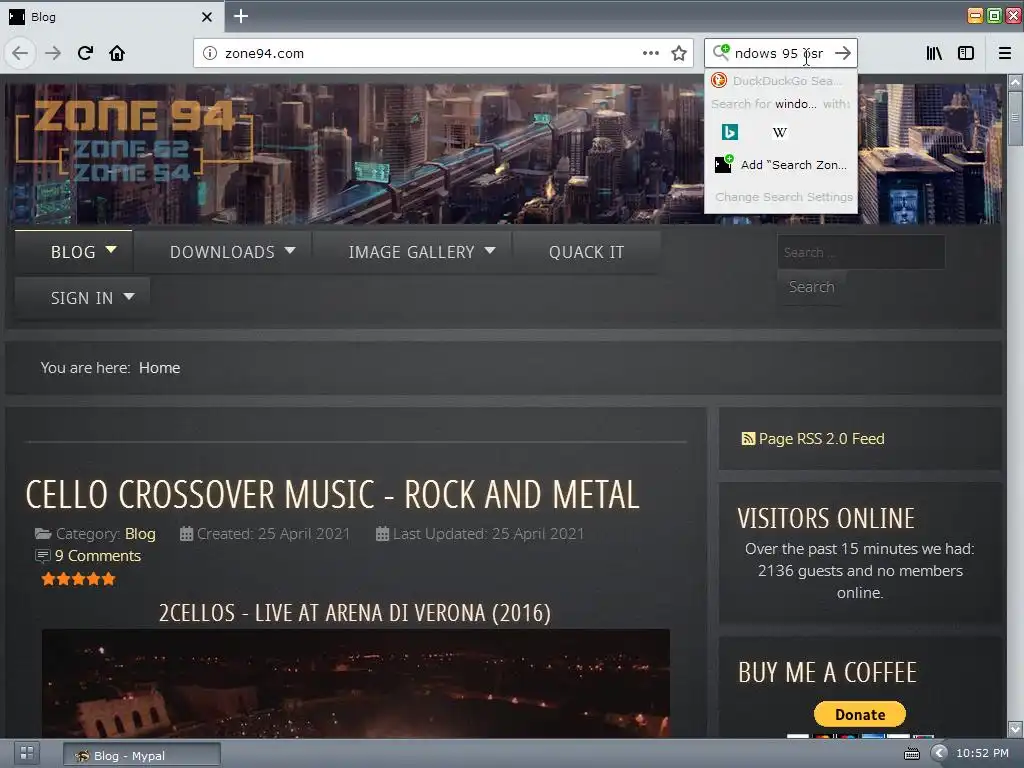This screenshot has width=1024, height=768.
Task: Select the Blog browser tab
Action: tap(112, 16)
